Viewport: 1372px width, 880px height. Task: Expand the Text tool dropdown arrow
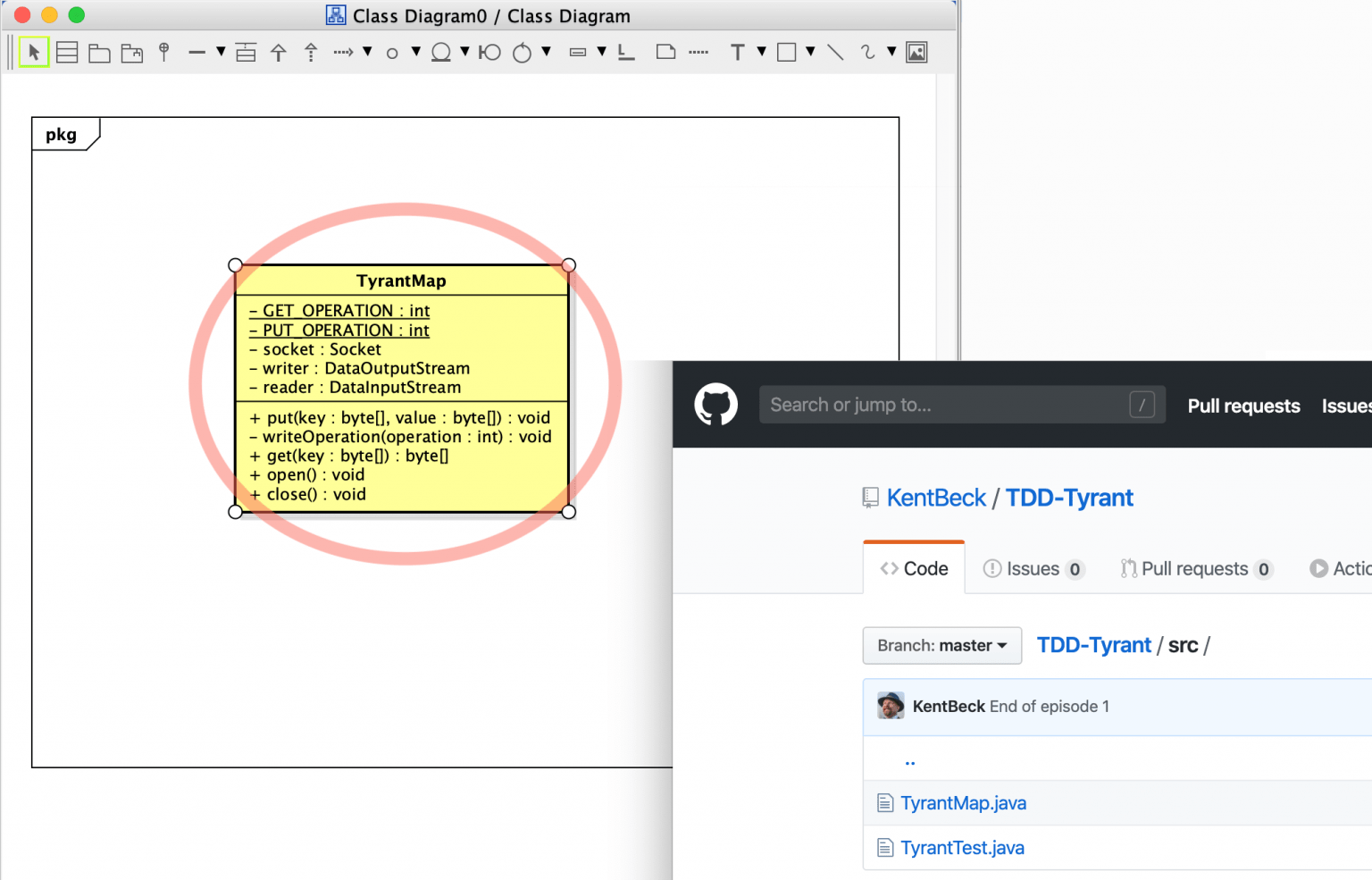pyautogui.click(x=761, y=52)
